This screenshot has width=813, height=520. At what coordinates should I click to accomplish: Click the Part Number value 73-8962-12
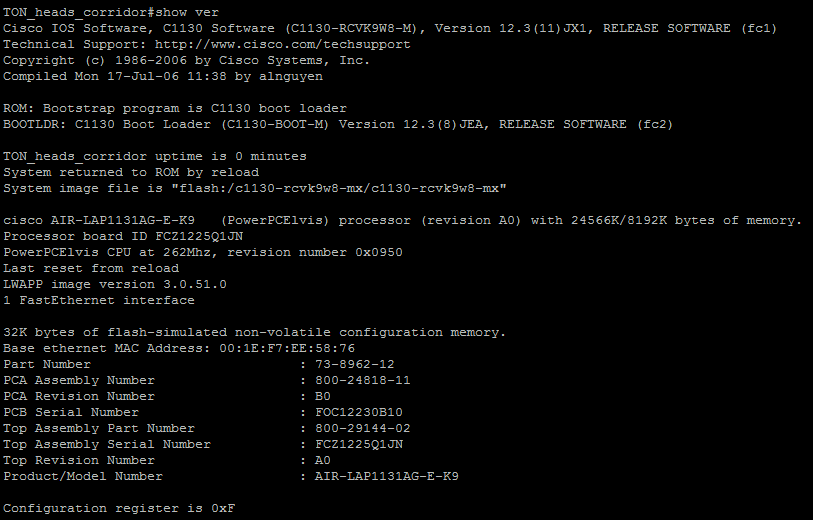tap(355, 364)
